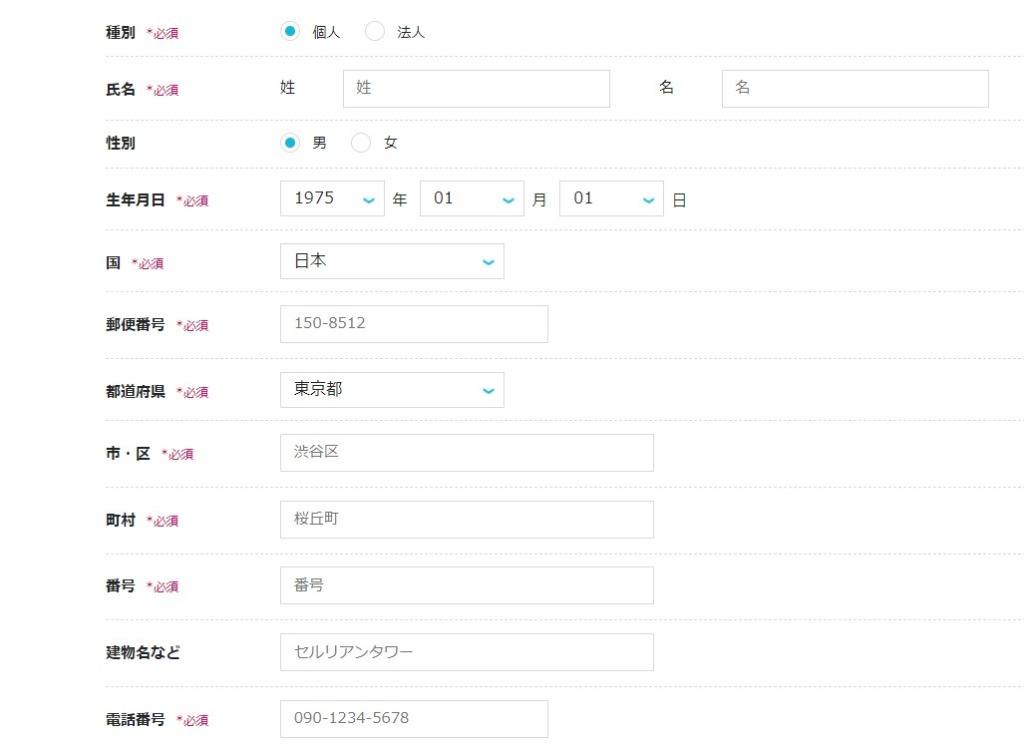Click the 市・区 label text
This screenshot has width=1024, height=749.
128,453
